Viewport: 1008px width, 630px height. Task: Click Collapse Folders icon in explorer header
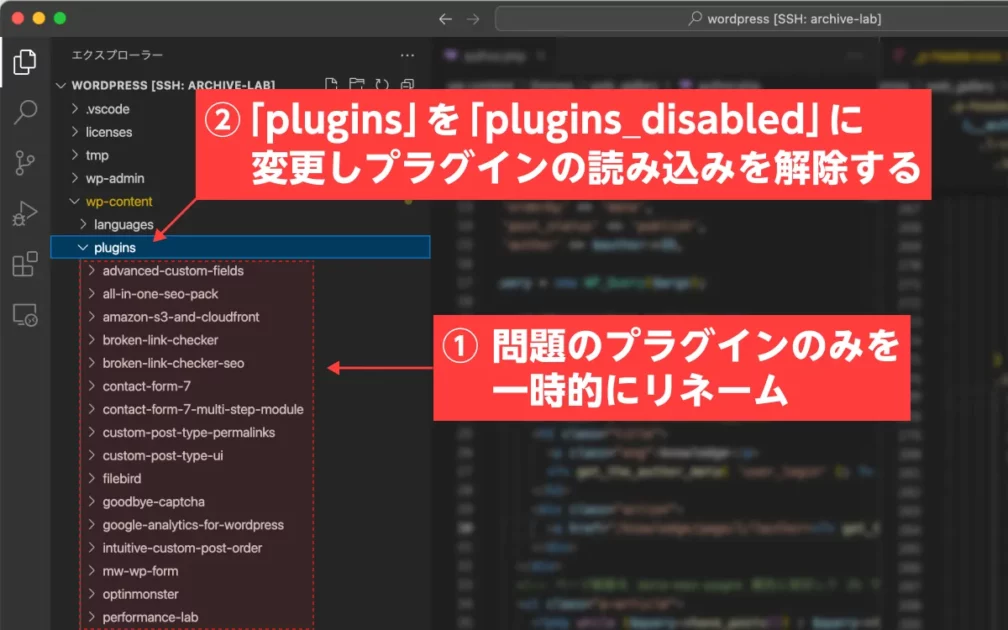(407, 85)
